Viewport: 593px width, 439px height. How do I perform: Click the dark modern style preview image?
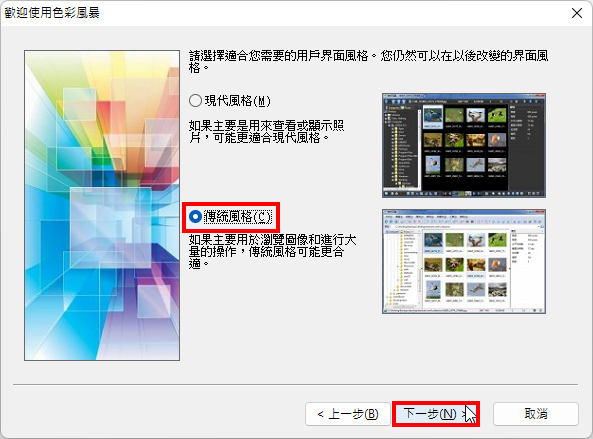464,145
